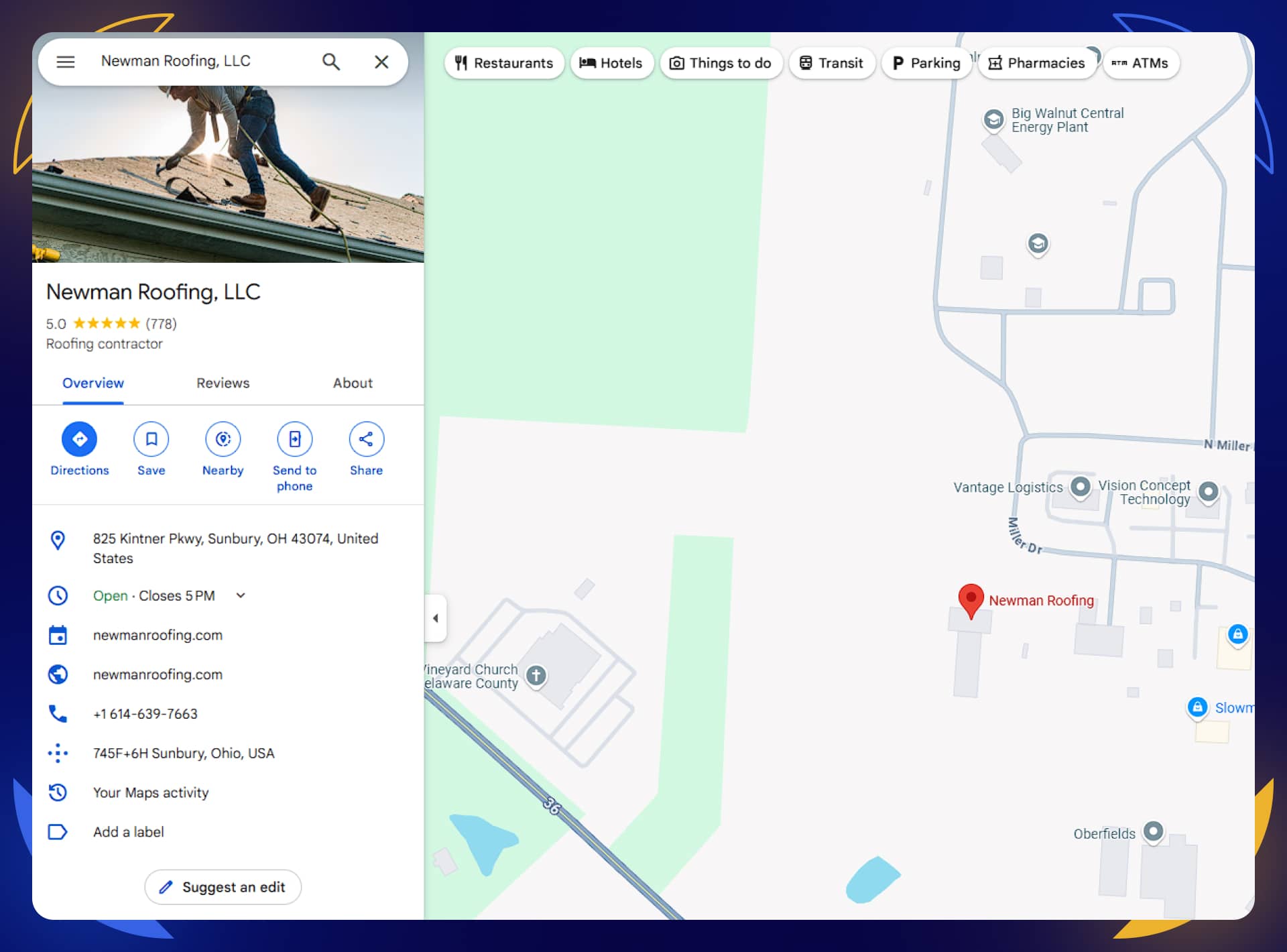Image resolution: width=1287 pixels, height=952 pixels.
Task: Click the address location pin icon
Action: [58, 540]
